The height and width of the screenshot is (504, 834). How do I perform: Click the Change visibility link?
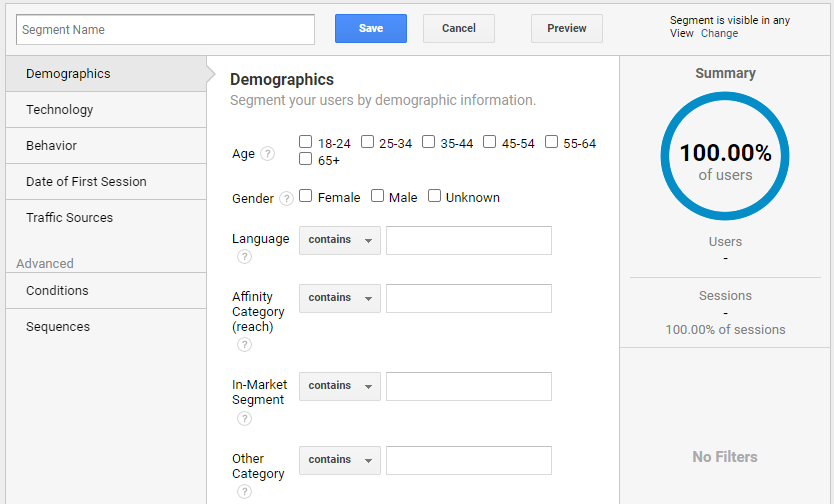click(x=719, y=33)
